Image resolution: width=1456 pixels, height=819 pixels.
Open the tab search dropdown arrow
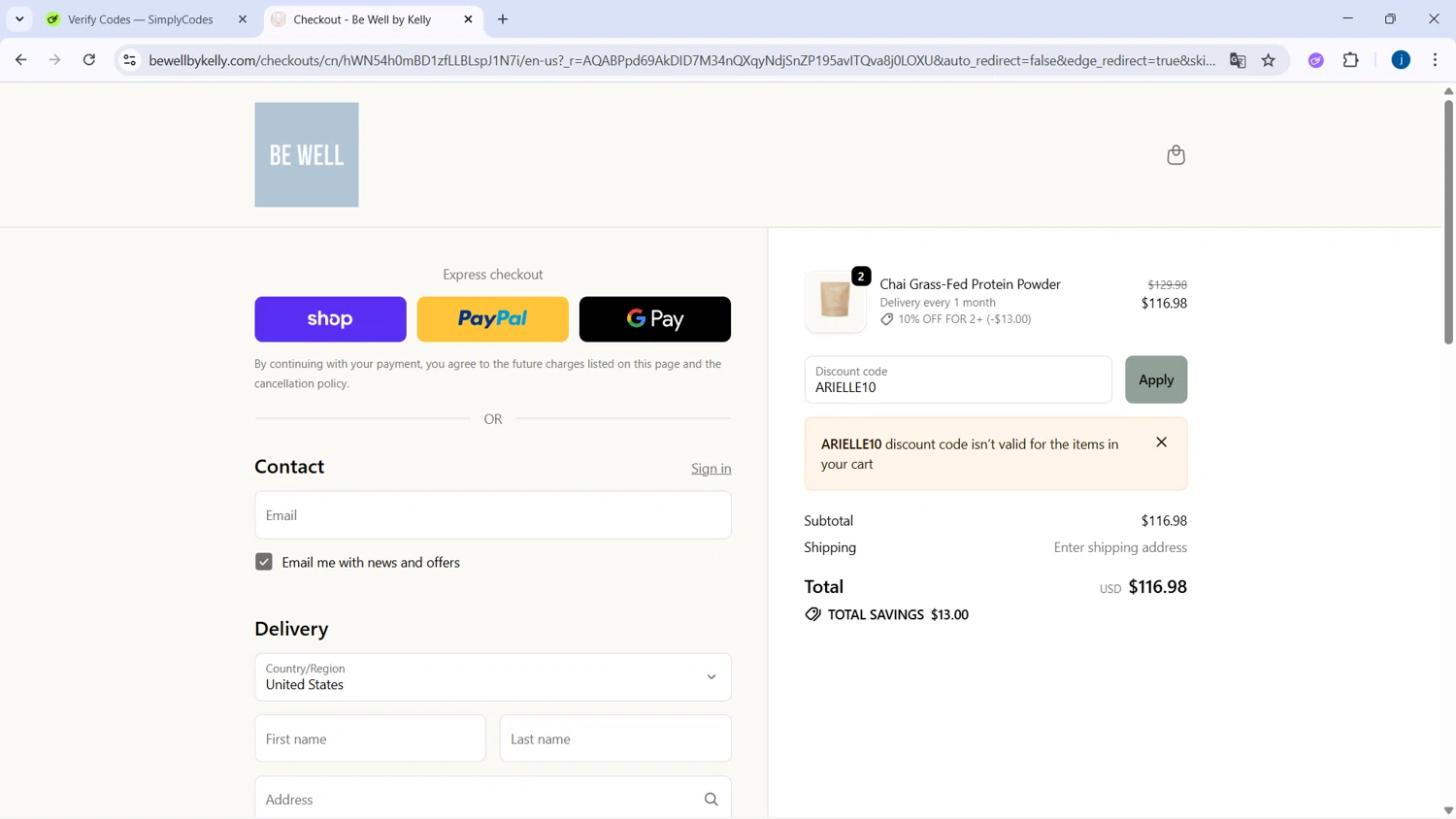coord(19,19)
